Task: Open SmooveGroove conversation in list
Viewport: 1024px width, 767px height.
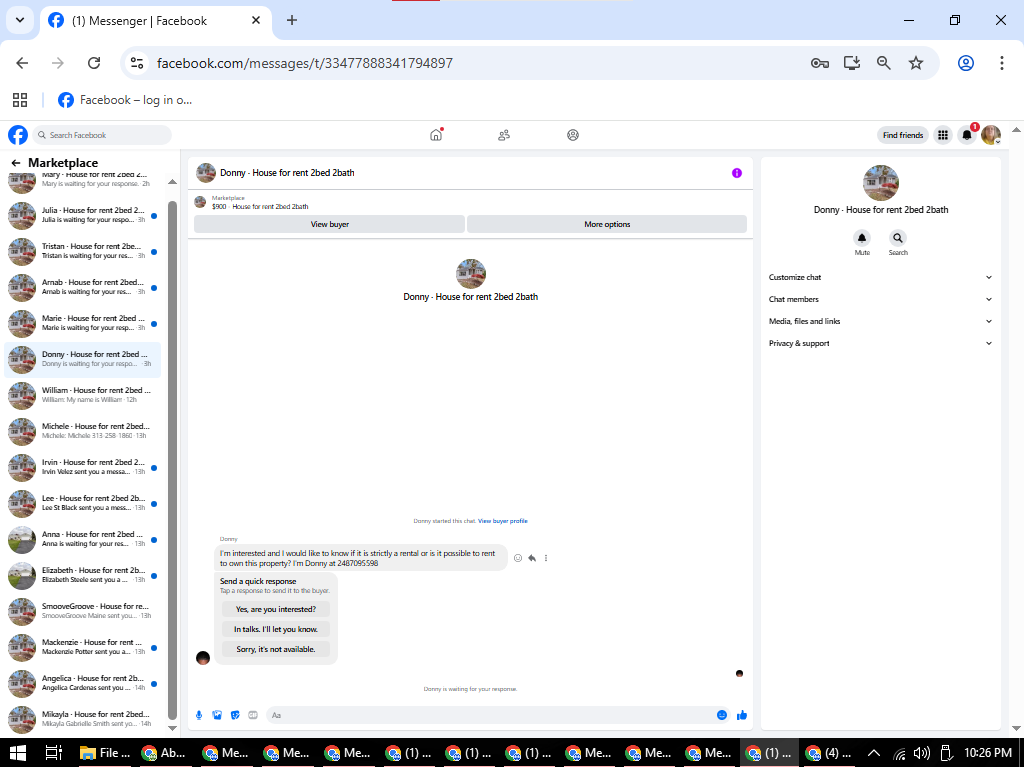Action: point(82,612)
